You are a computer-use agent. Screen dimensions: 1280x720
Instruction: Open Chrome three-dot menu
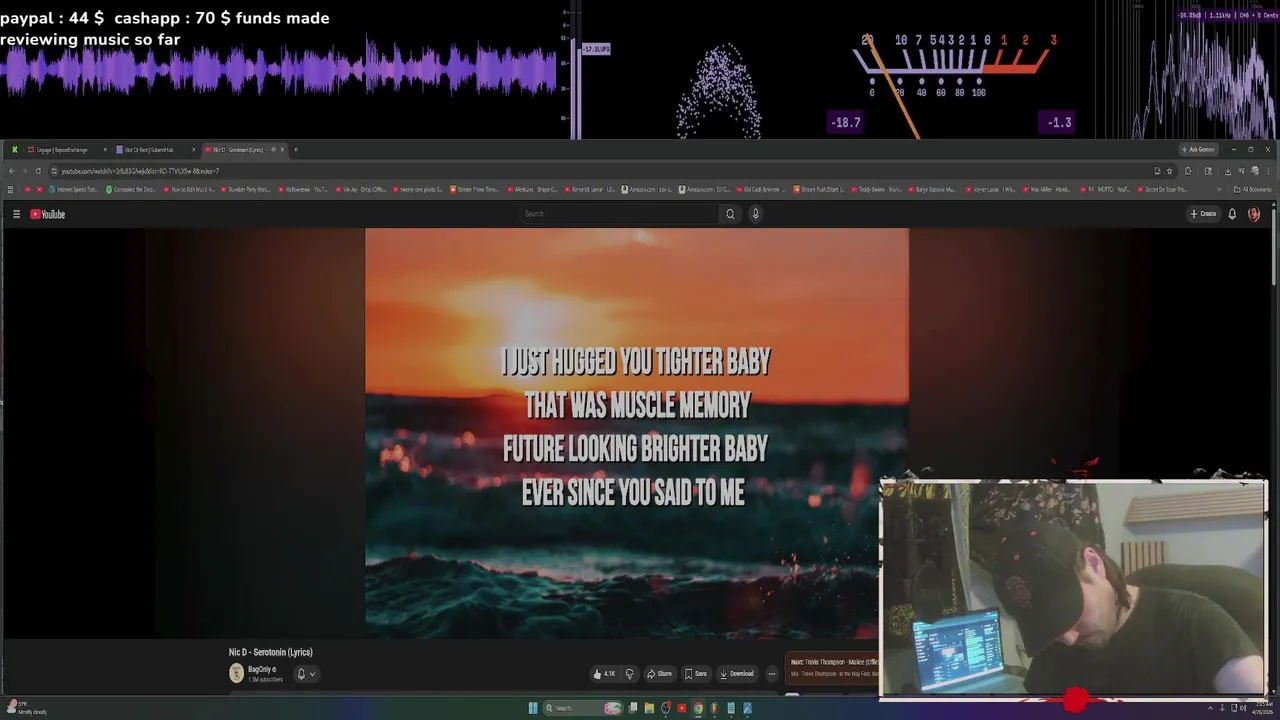(x=1269, y=171)
